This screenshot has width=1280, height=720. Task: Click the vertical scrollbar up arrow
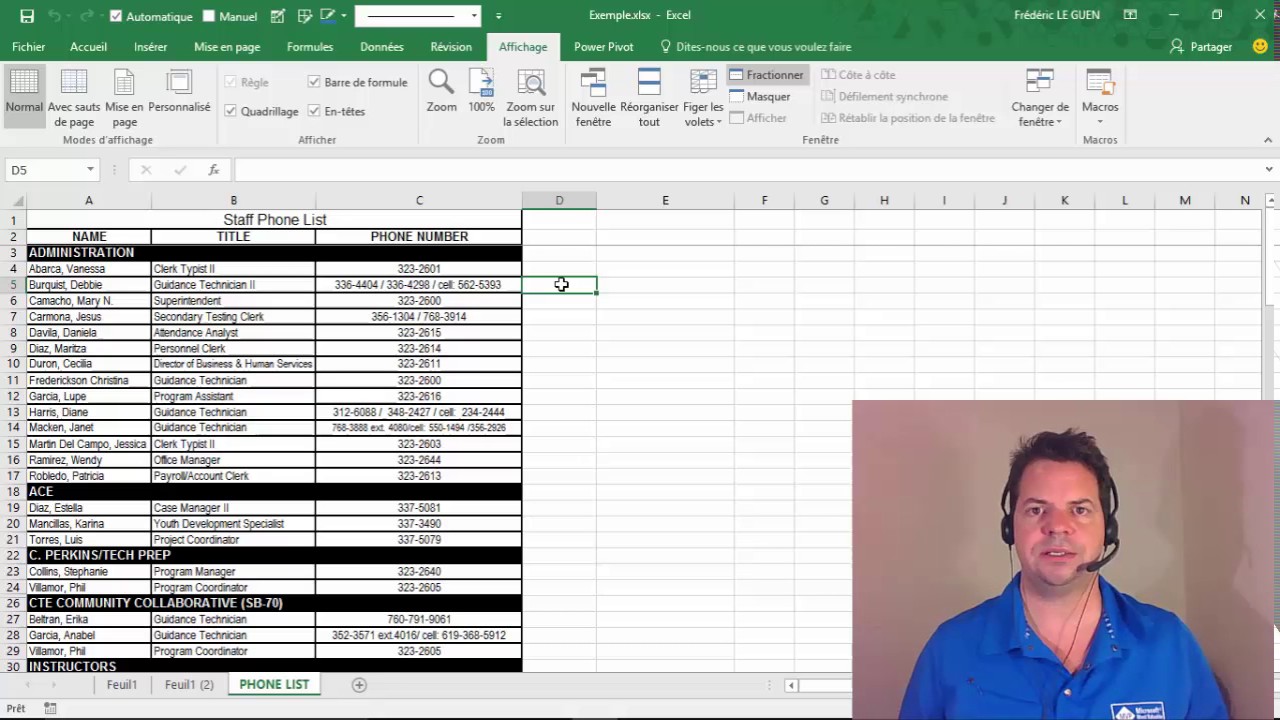pyautogui.click(x=1271, y=200)
